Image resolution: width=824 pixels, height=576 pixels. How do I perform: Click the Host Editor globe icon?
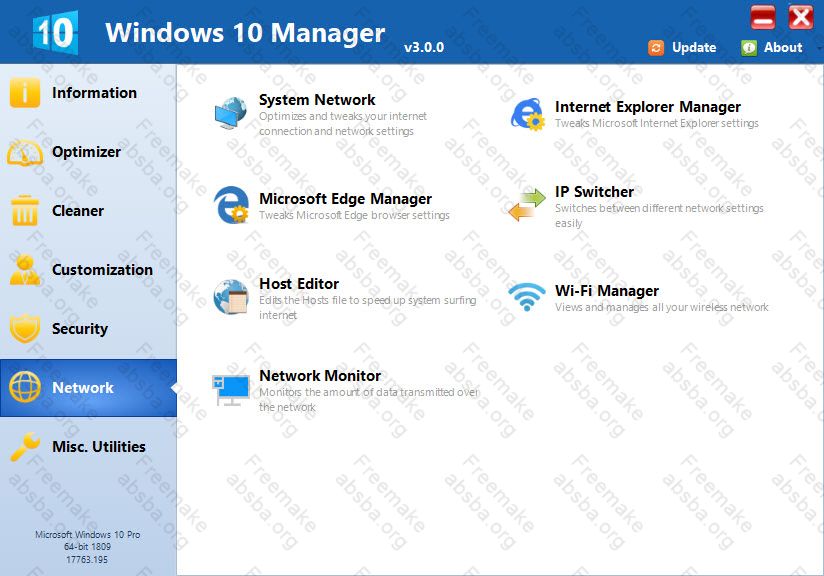point(230,297)
